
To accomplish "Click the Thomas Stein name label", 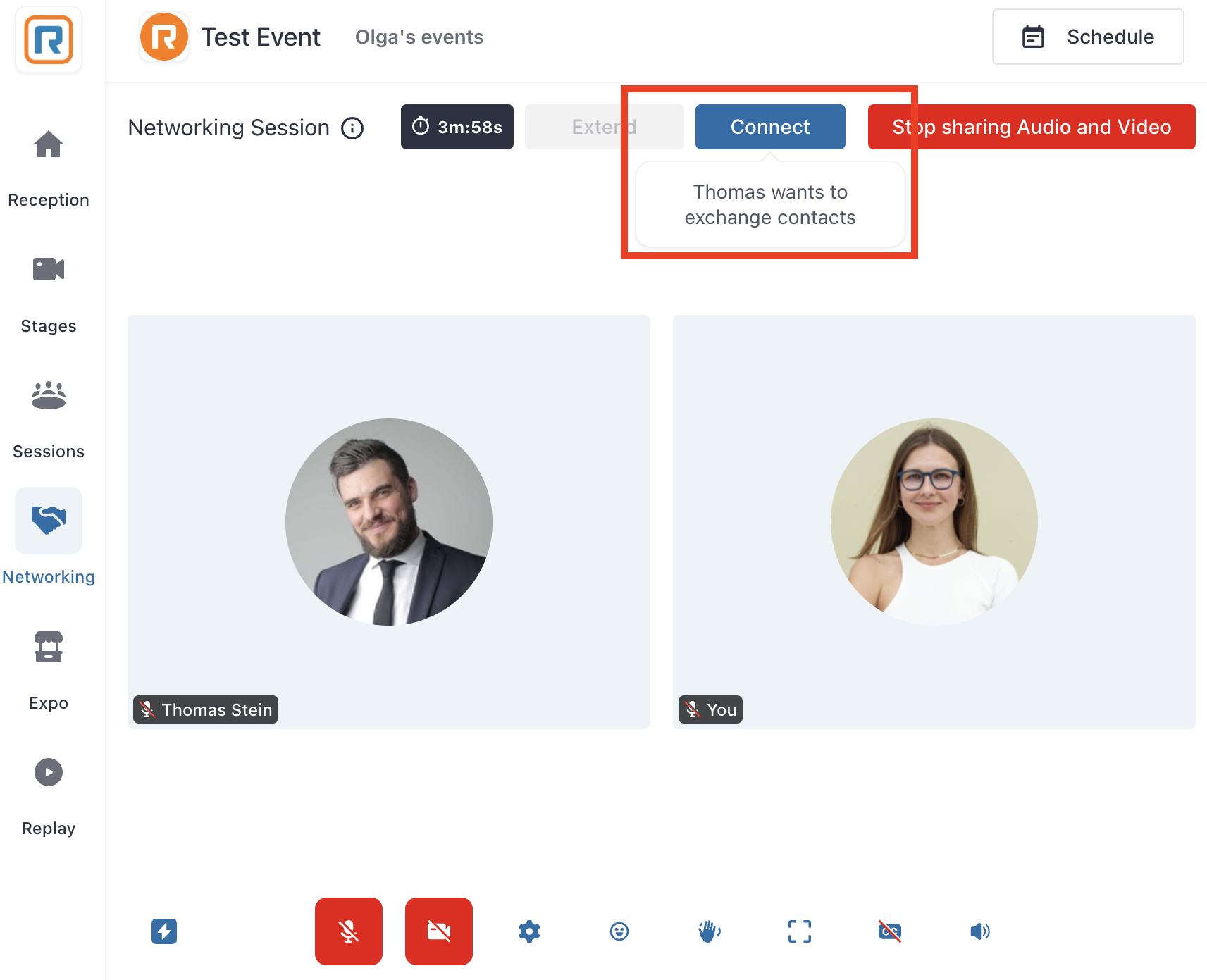I will click(x=206, y=709).
